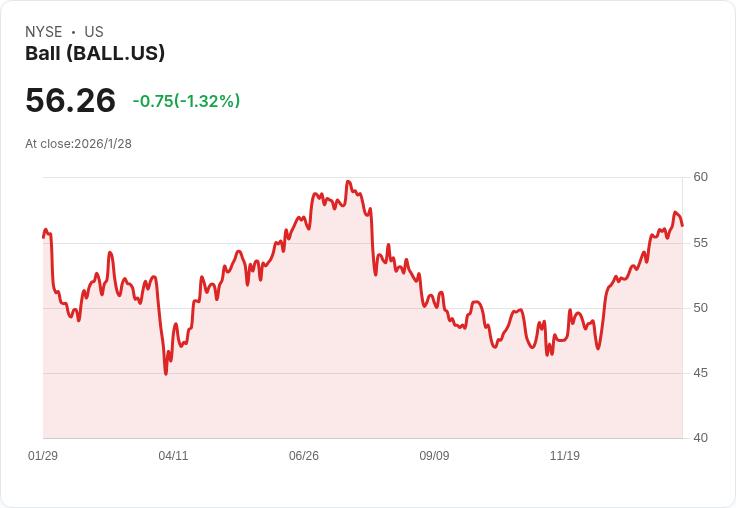Click the line's leftmost starting point
The height and width of the screenshot is (508, 736).
[x=44, y=238]
